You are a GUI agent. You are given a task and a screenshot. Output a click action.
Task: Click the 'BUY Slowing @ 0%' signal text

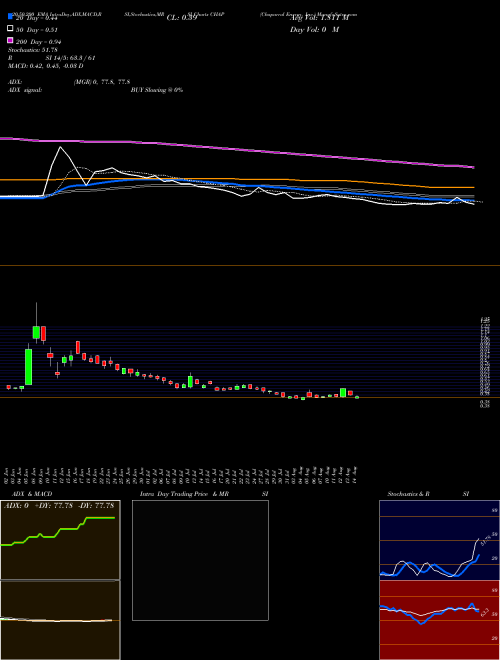[157, 90]
